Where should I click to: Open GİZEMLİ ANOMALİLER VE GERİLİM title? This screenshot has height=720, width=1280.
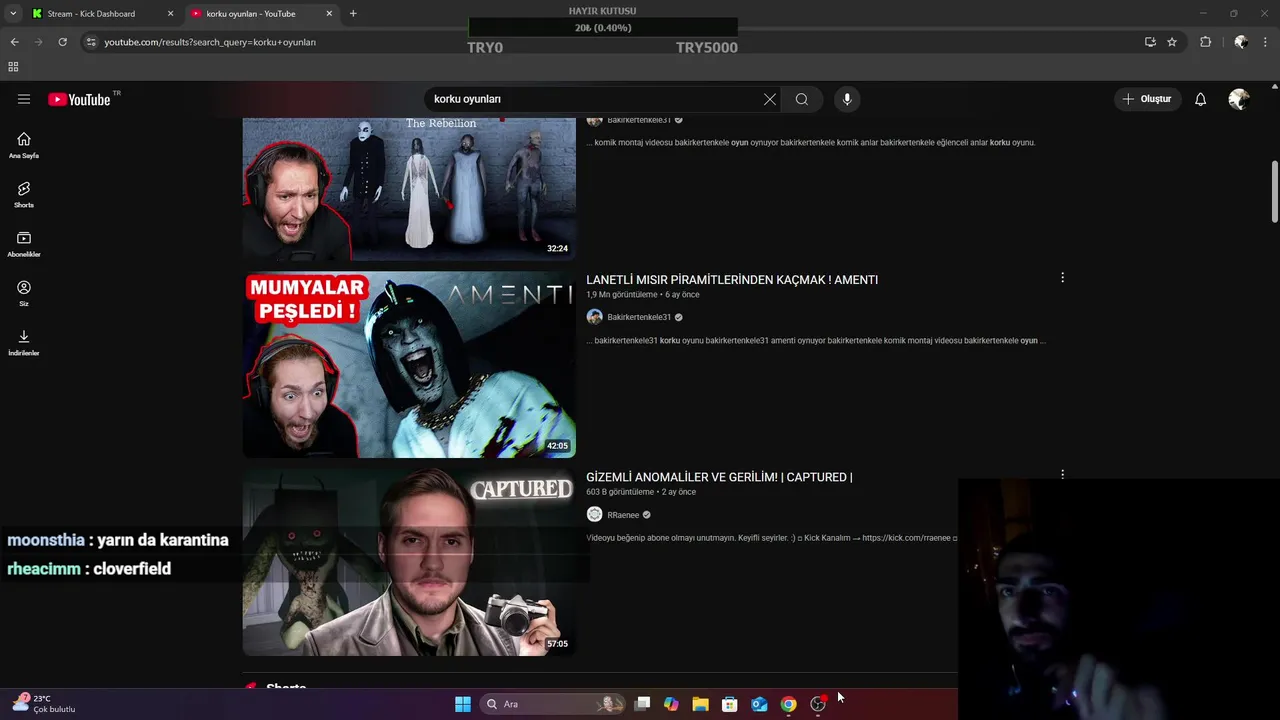tap(719, 477)
